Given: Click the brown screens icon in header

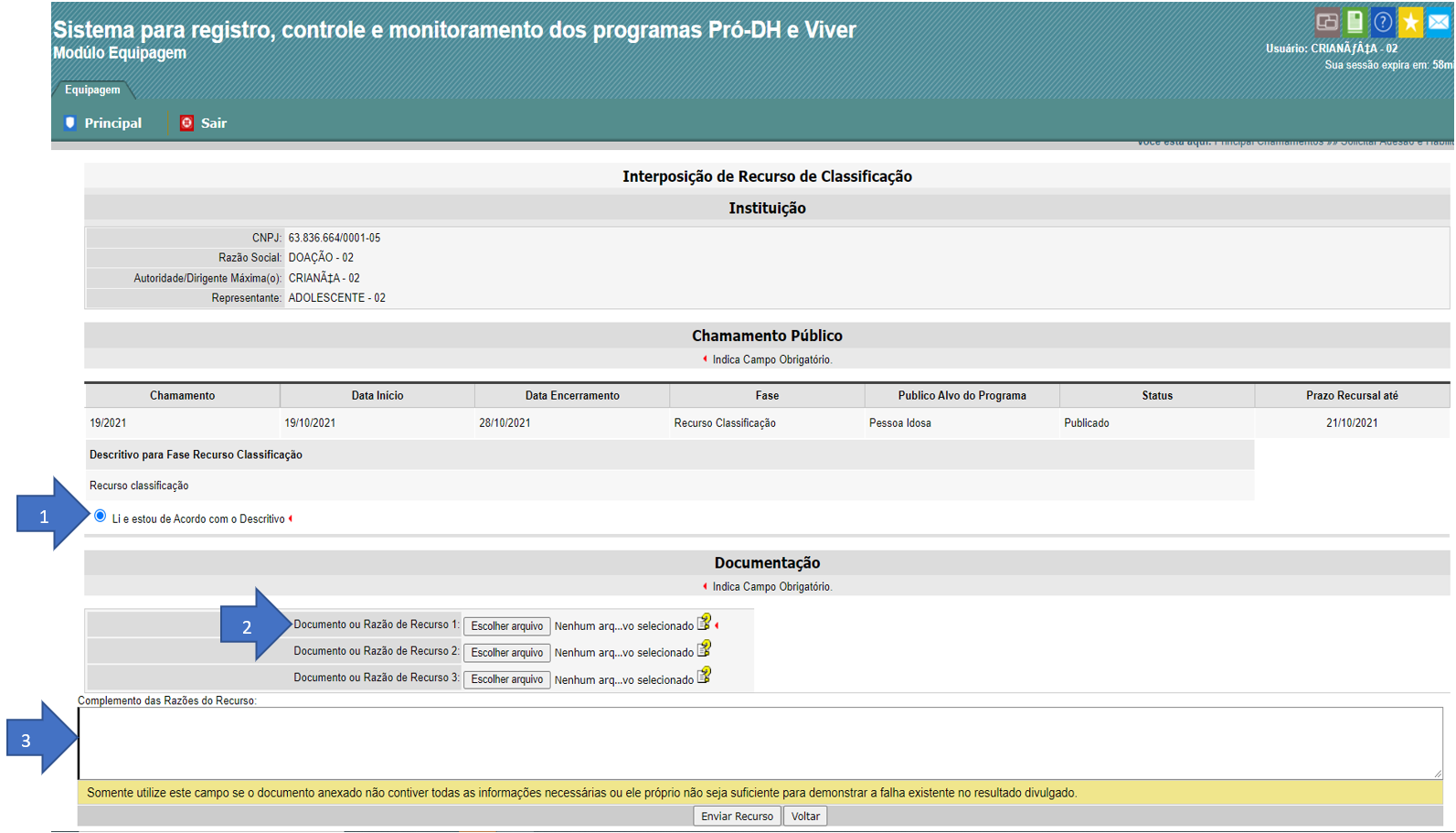Looking at the screenshot, I should point(1327,22).
